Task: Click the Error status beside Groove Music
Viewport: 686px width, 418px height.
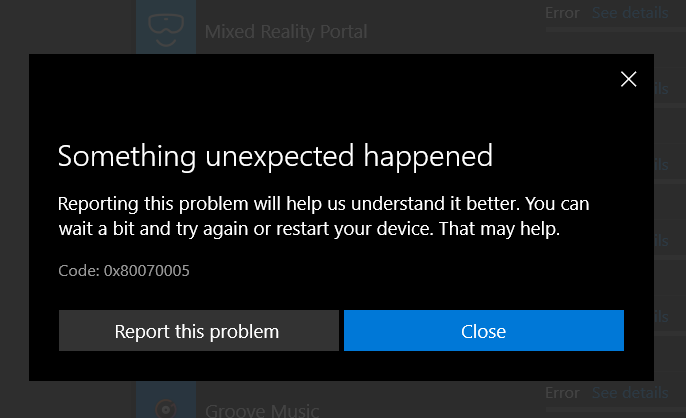Action: [x=564, y=392]
